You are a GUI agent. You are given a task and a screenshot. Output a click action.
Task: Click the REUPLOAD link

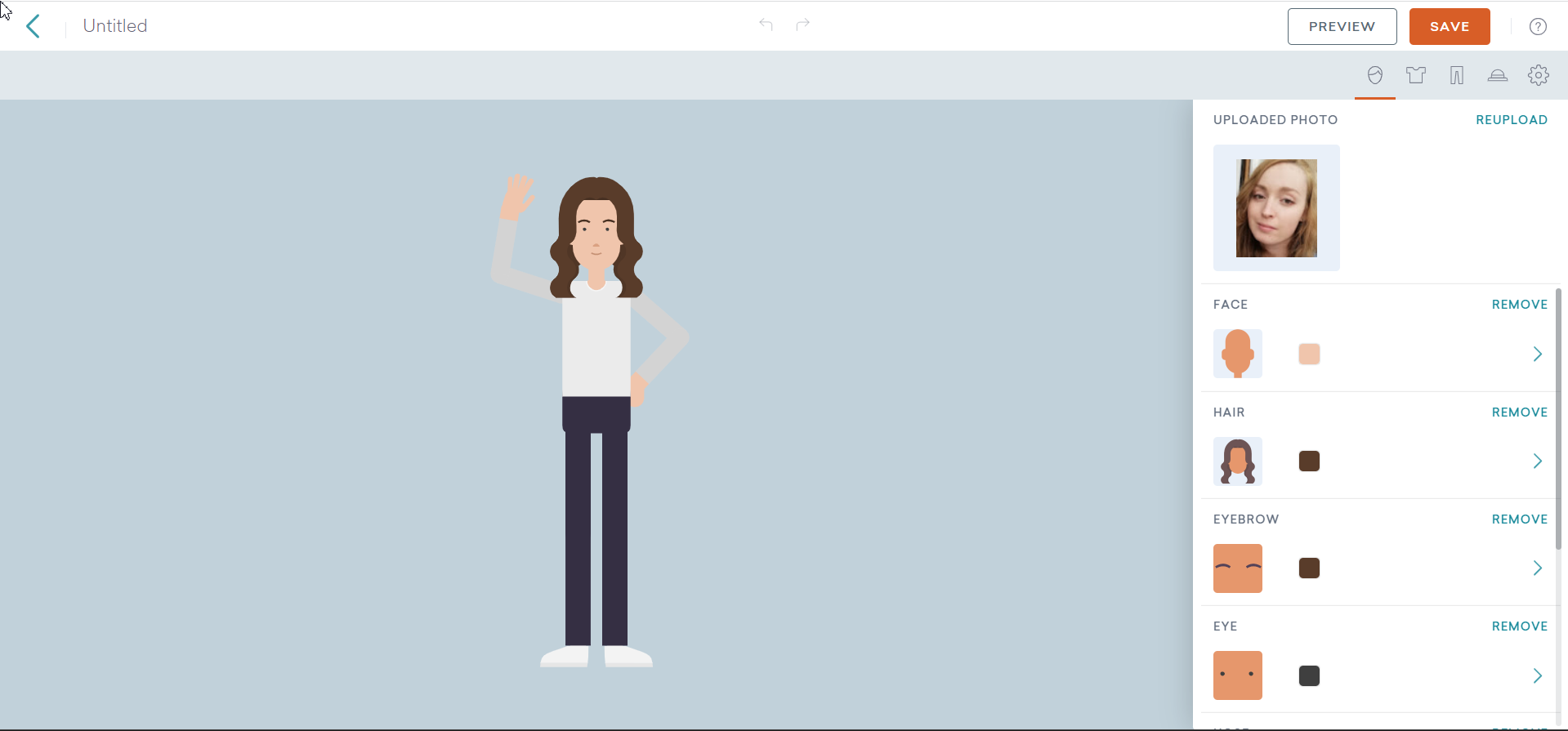click(x=1511, y=119)
